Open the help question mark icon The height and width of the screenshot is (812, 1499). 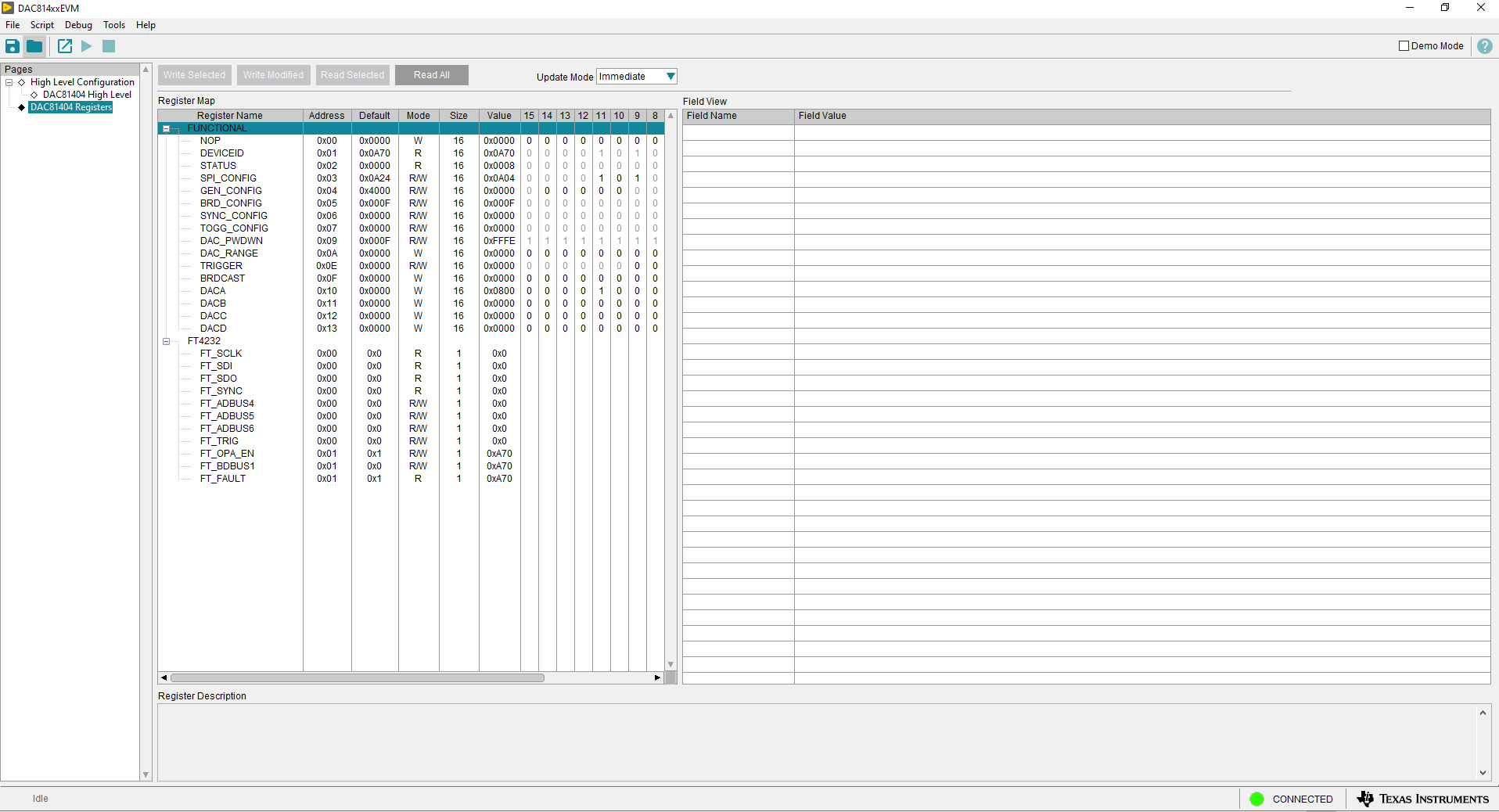click(1484, 46)
